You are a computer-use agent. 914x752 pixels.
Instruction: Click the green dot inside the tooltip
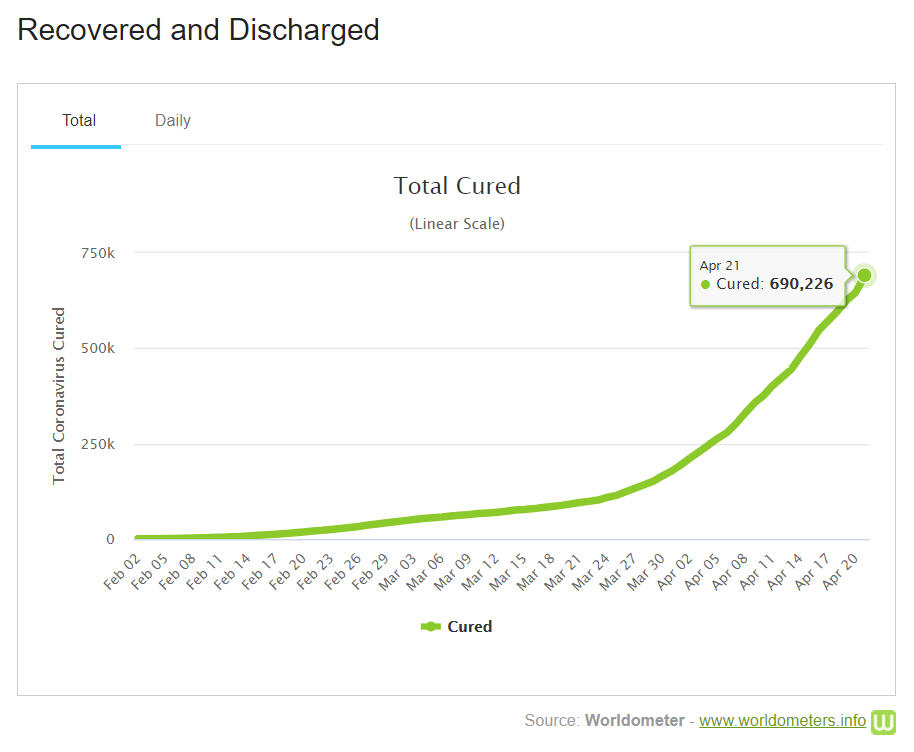click(x=706, y=284)
